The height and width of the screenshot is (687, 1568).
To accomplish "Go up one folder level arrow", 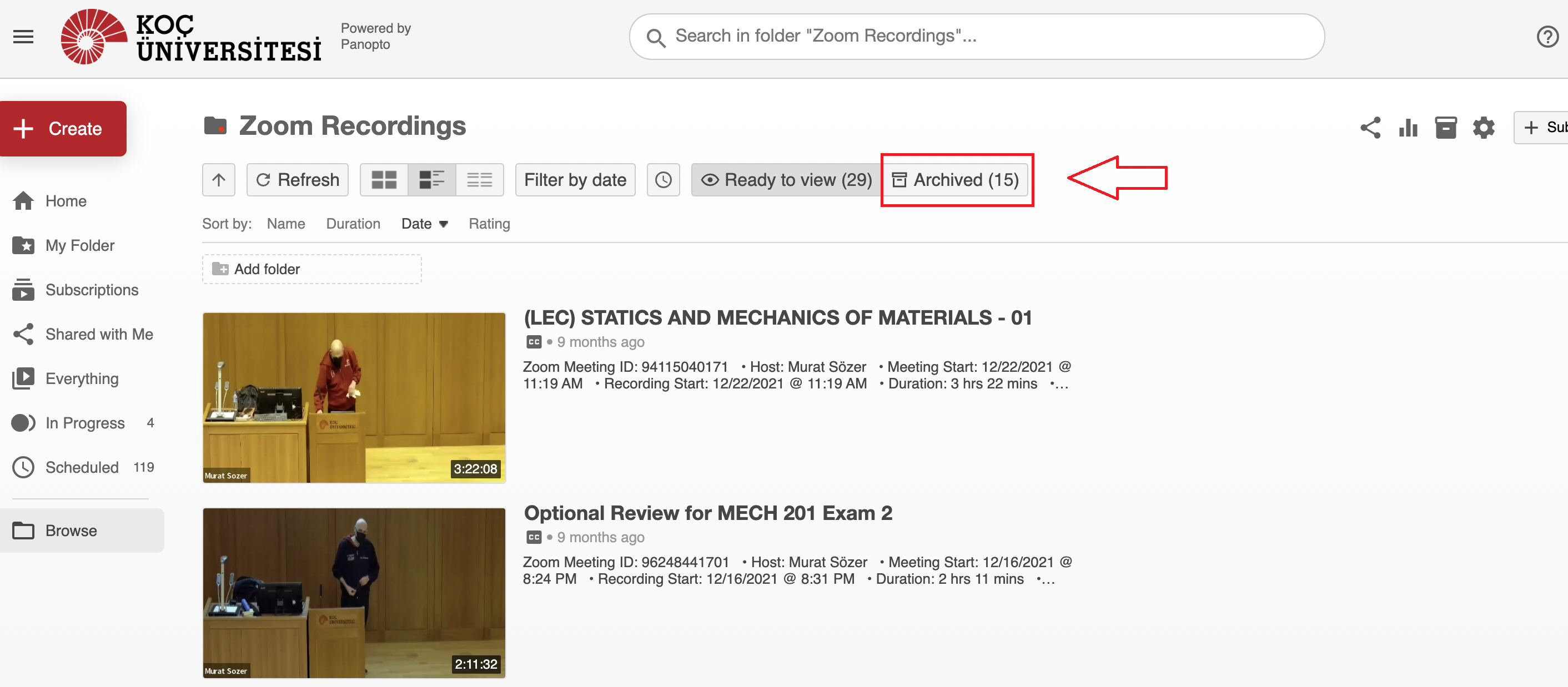I will click(219, 180).
